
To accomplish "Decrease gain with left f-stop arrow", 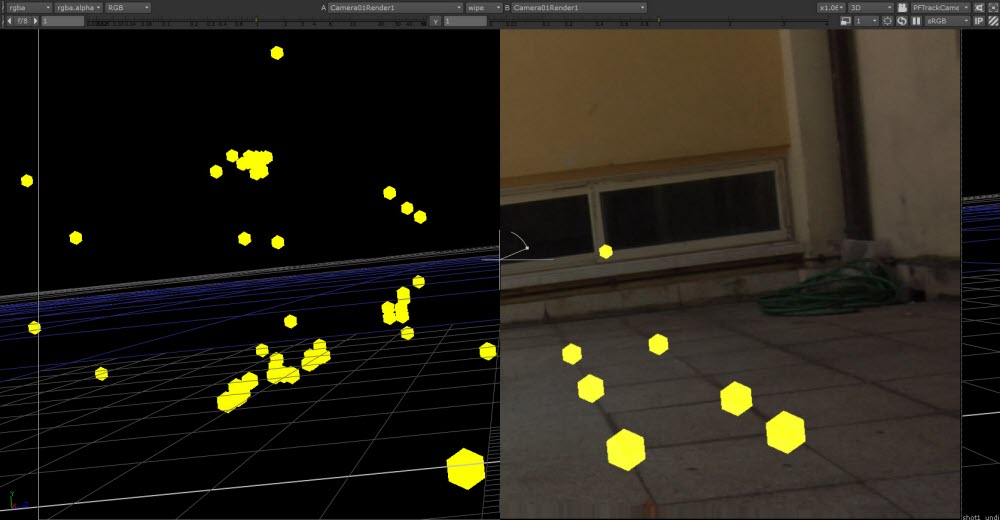I will pyautogui.click(x=9, y=21).
